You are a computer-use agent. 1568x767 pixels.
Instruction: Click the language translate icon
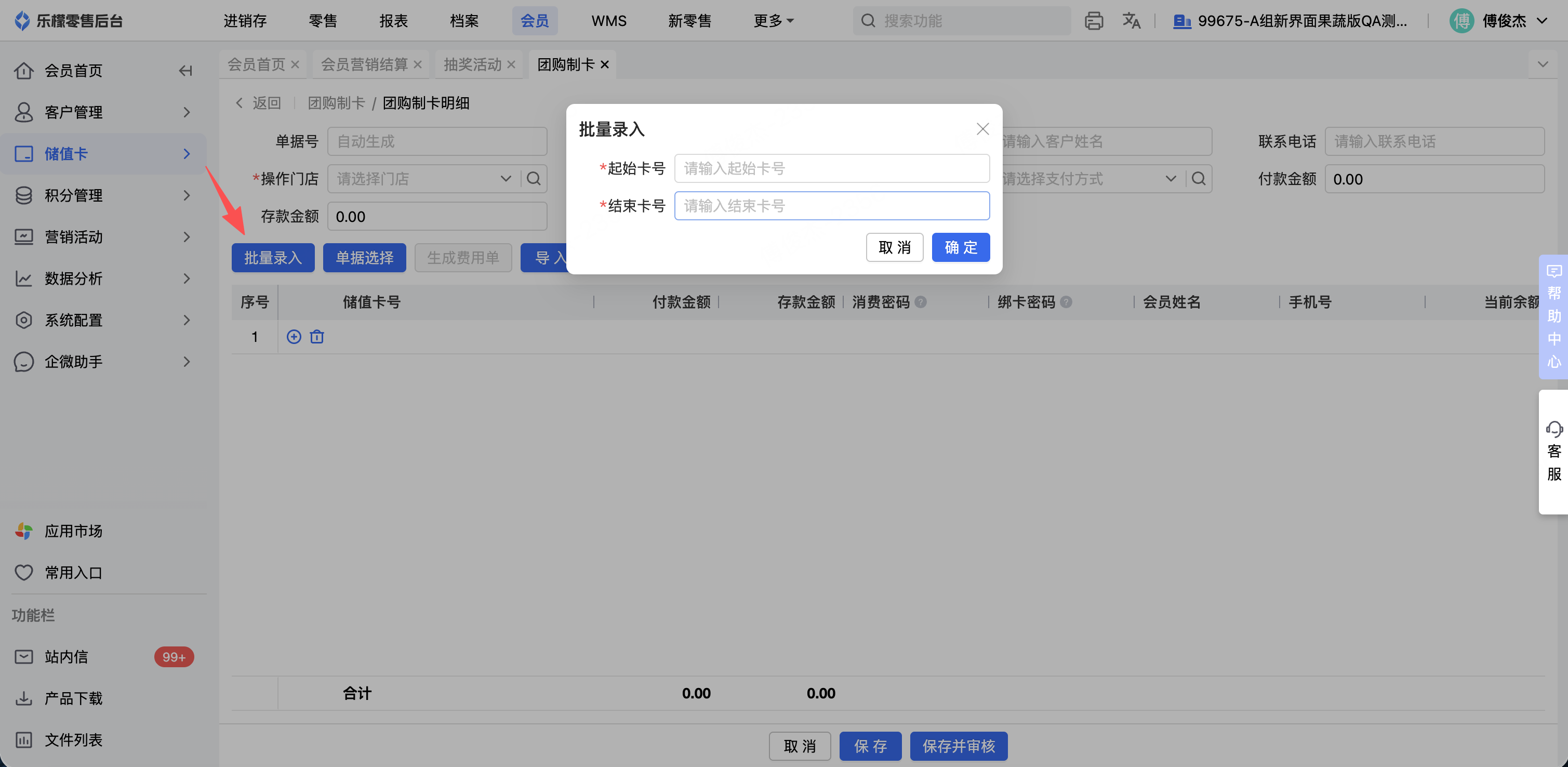(1131, 21)
